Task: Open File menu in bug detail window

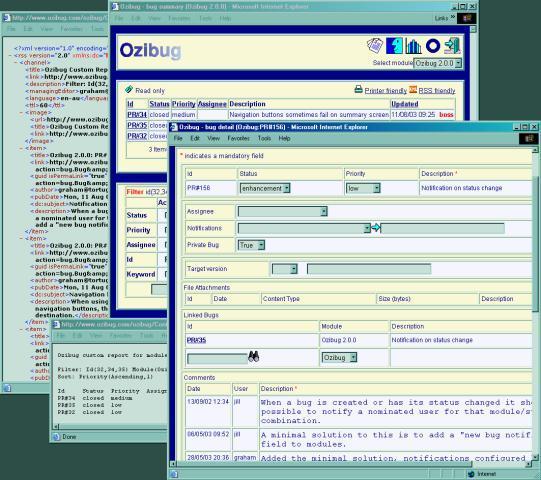Action: (x=178, y=138)
